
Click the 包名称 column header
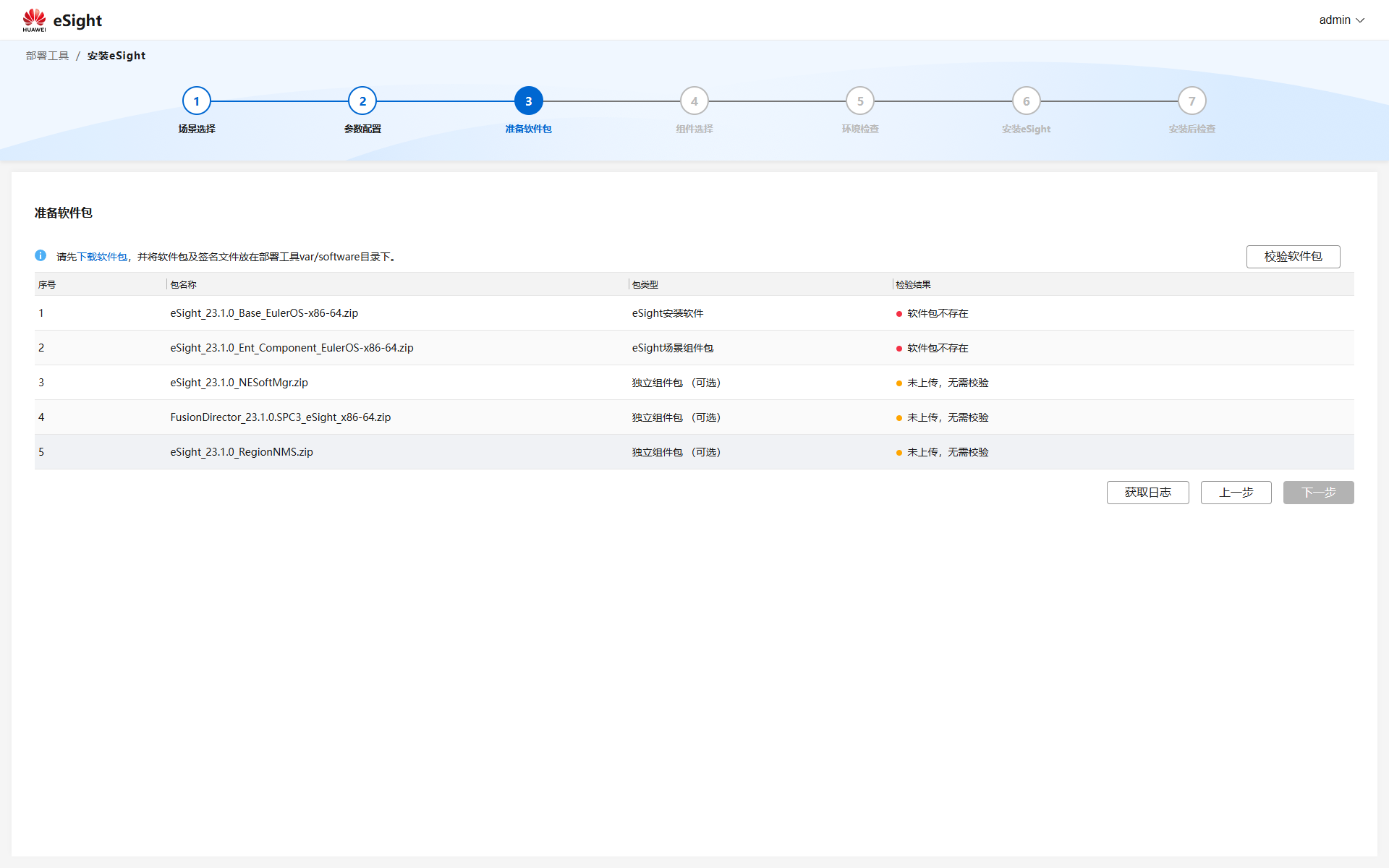click(183, 284)
